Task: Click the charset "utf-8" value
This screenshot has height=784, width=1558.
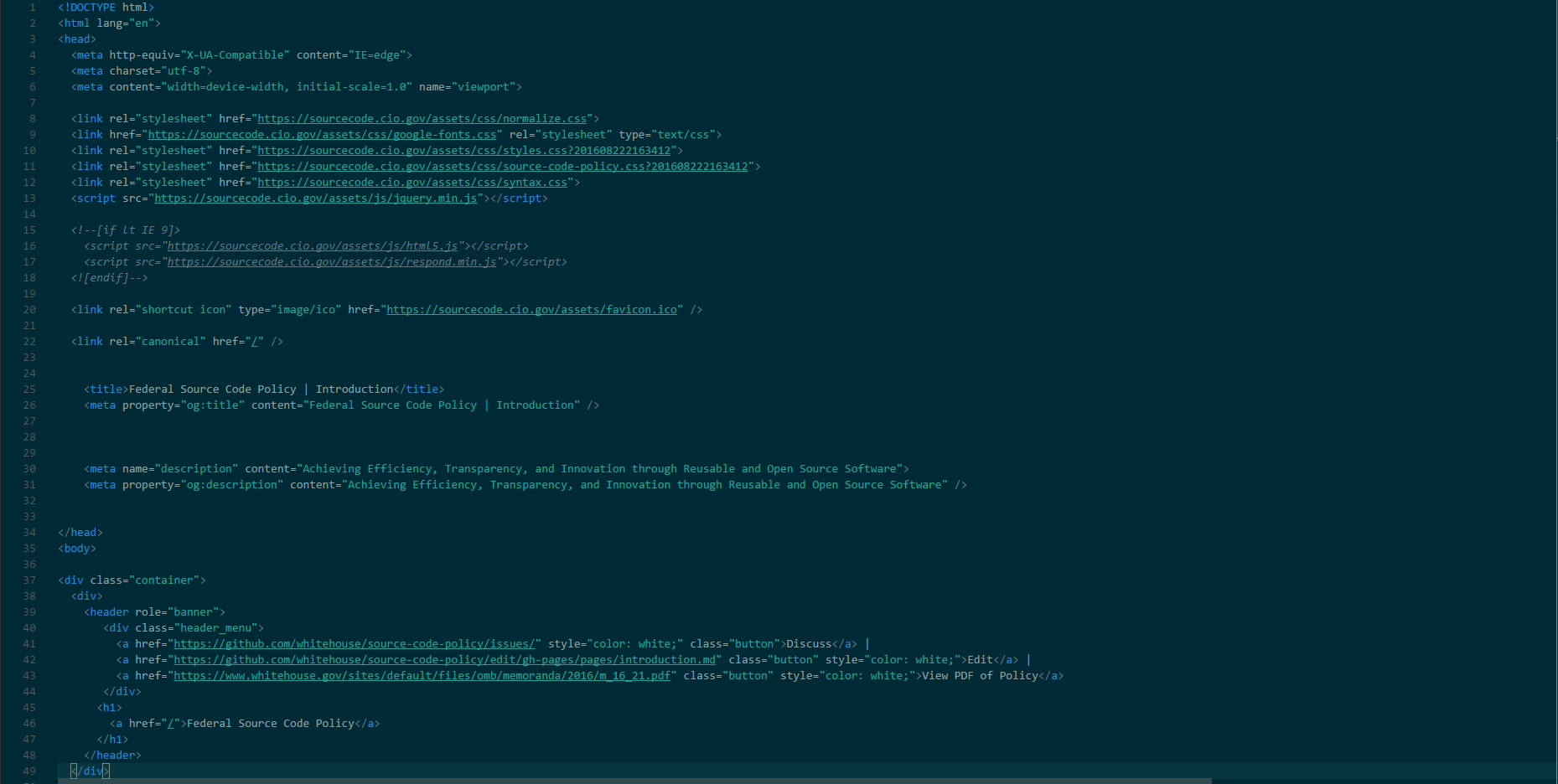Action: click(x=184, y=71)
